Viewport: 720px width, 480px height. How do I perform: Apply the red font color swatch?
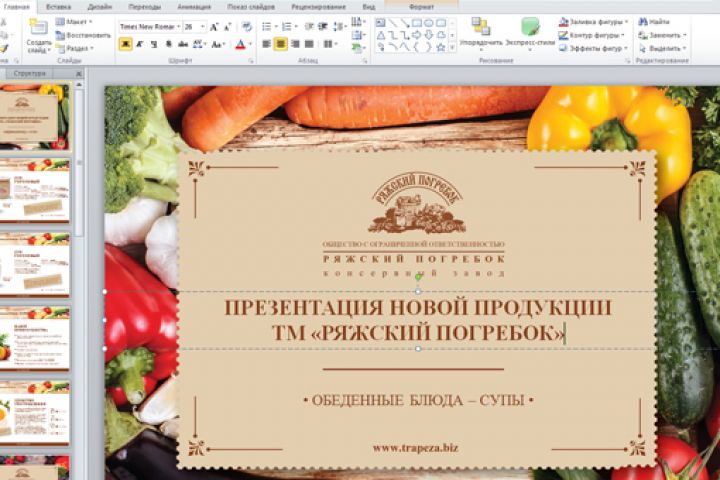click(x=241, y=44)
